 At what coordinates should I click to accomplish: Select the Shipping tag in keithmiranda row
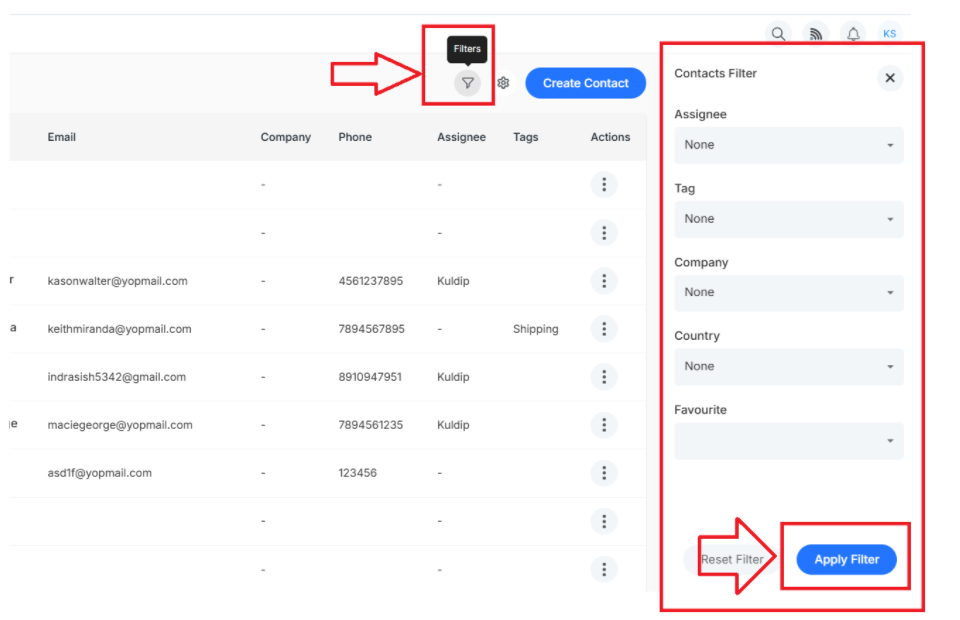(x=536, y=329)
